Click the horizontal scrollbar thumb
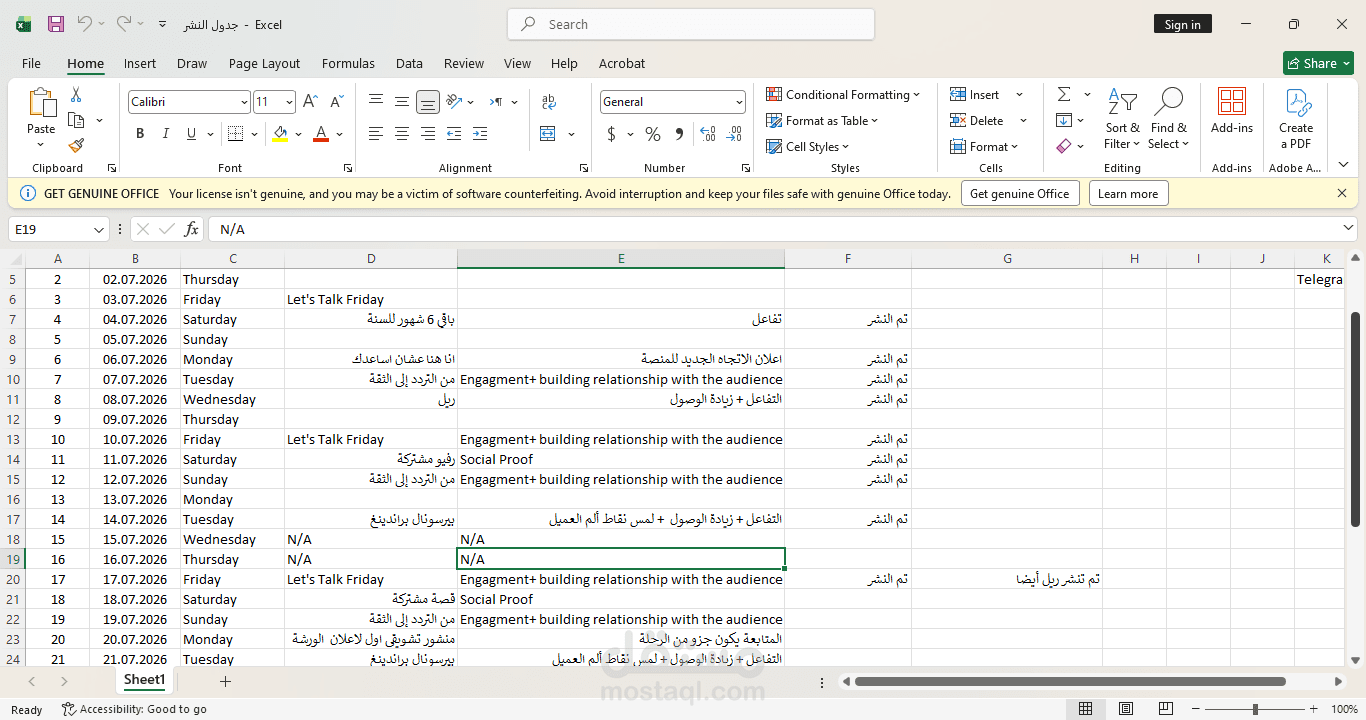 click(1070, 682)
